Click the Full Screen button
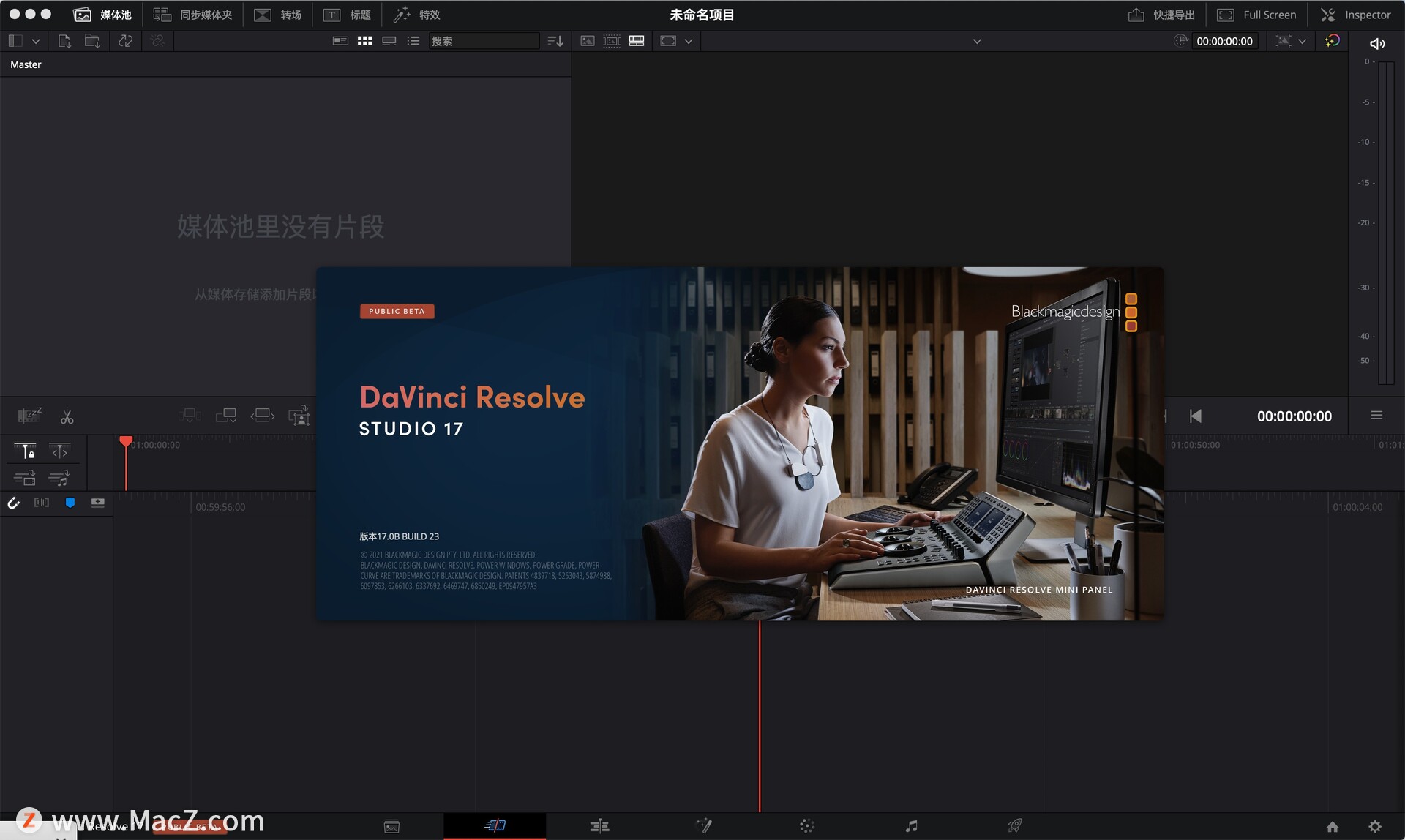 click(x=1256, y=15)
